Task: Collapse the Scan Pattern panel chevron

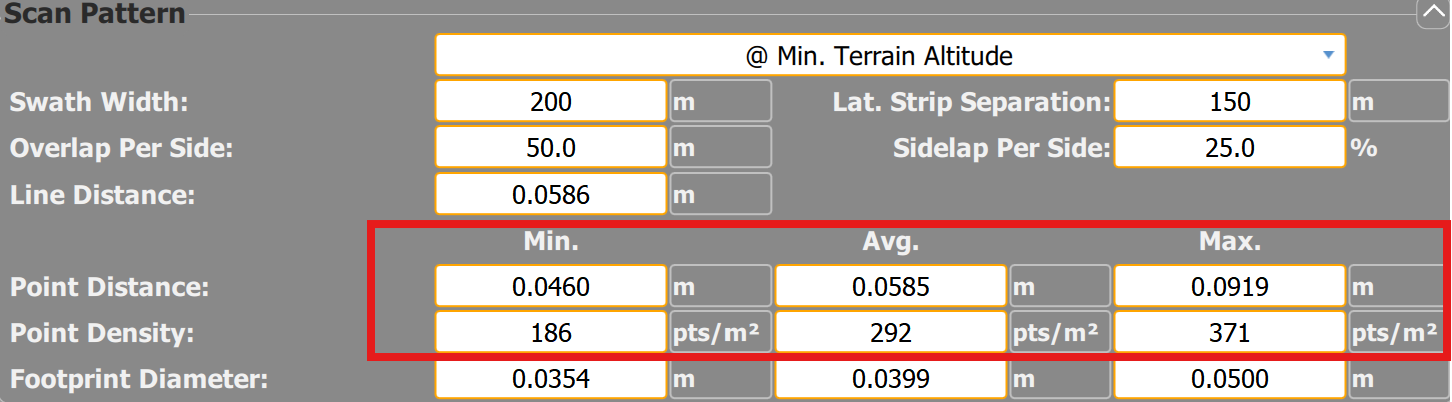Action: pyautogui.click(x=1432, y=13)
